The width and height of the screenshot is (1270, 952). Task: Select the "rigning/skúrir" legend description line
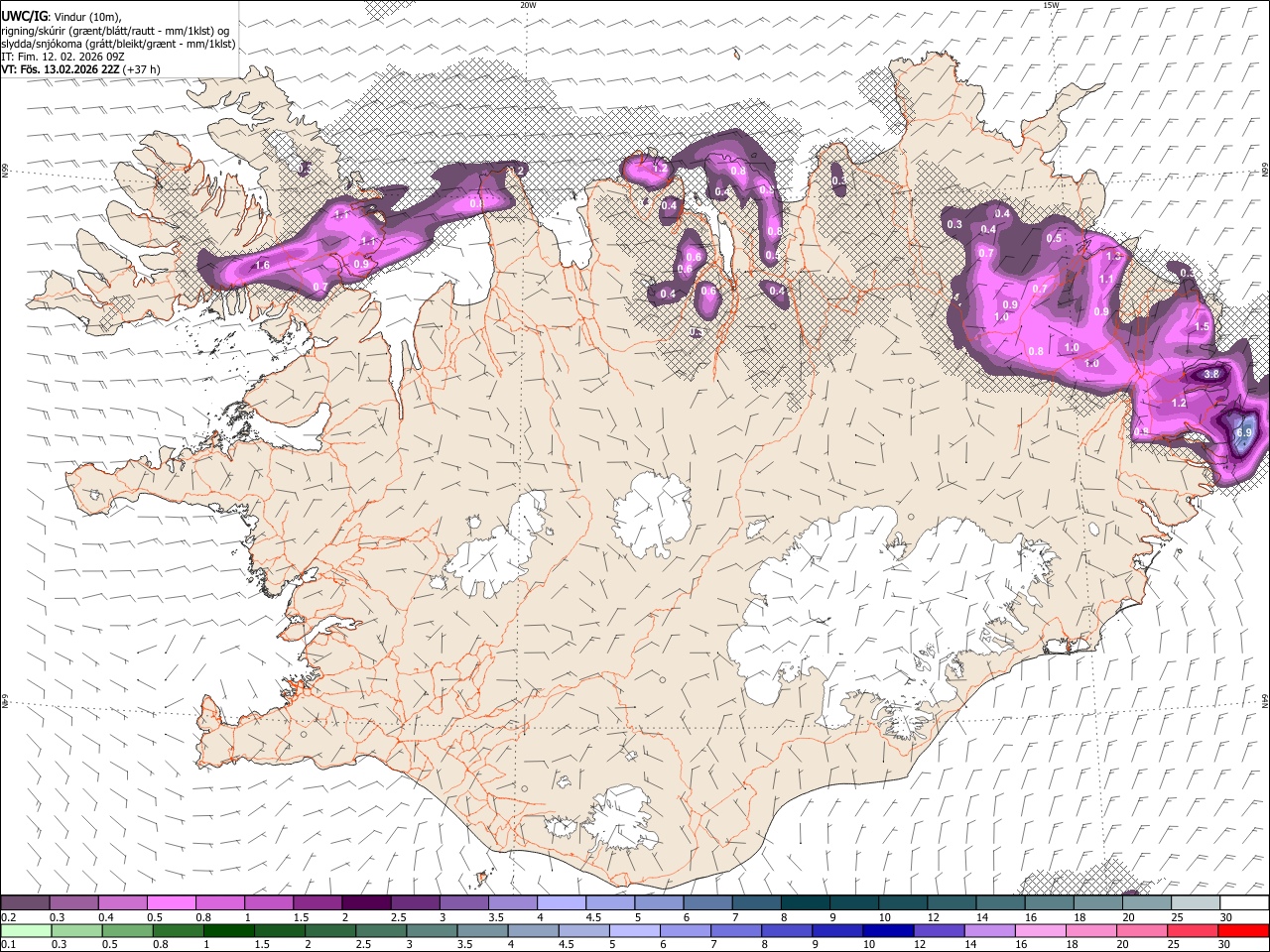(x=115, y=31)
